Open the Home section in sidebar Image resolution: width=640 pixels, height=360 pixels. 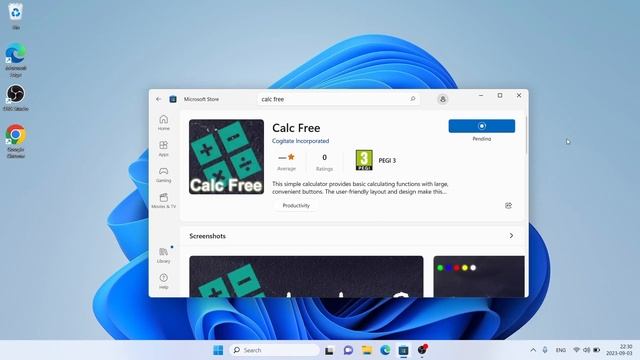(x=164, y=122)
